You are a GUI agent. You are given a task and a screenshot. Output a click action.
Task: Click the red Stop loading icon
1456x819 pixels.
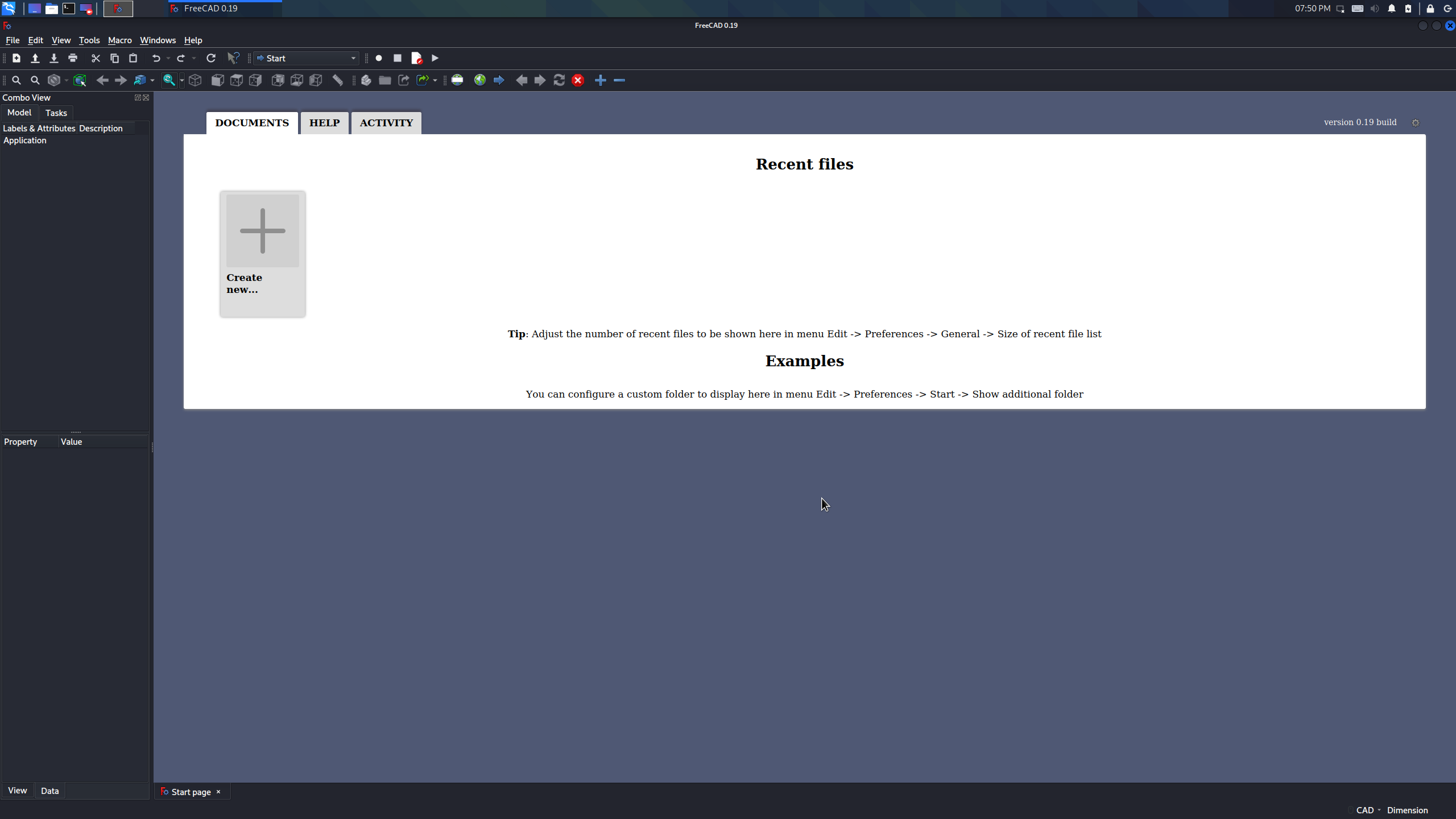click(x=578, y=80)
